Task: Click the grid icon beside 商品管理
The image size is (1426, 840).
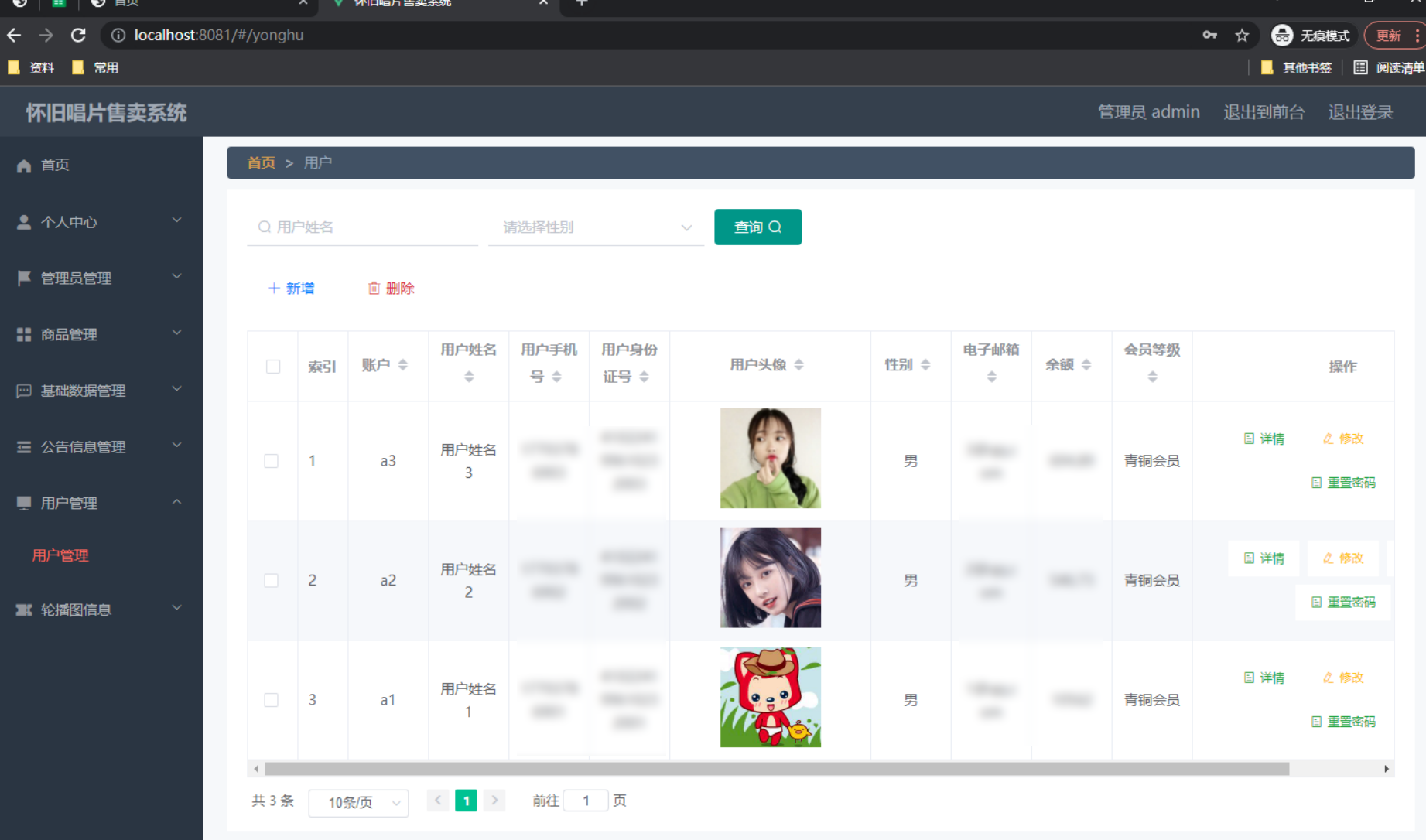Action: pyautogui.click(x=24, y=335)
